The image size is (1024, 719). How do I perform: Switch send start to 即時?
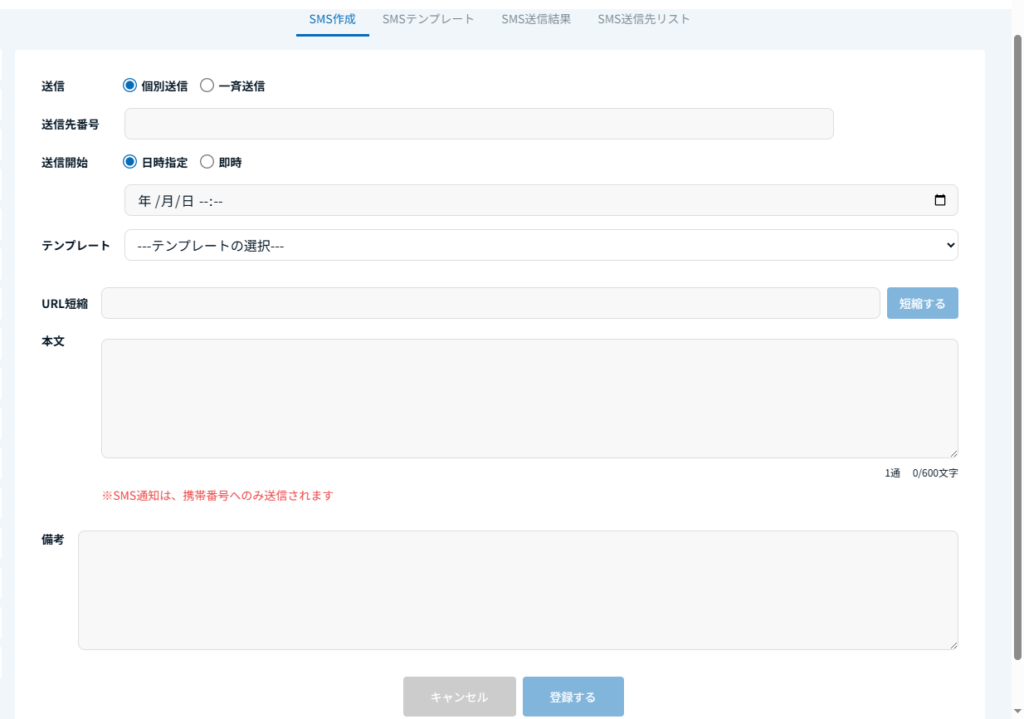(207, 162)
